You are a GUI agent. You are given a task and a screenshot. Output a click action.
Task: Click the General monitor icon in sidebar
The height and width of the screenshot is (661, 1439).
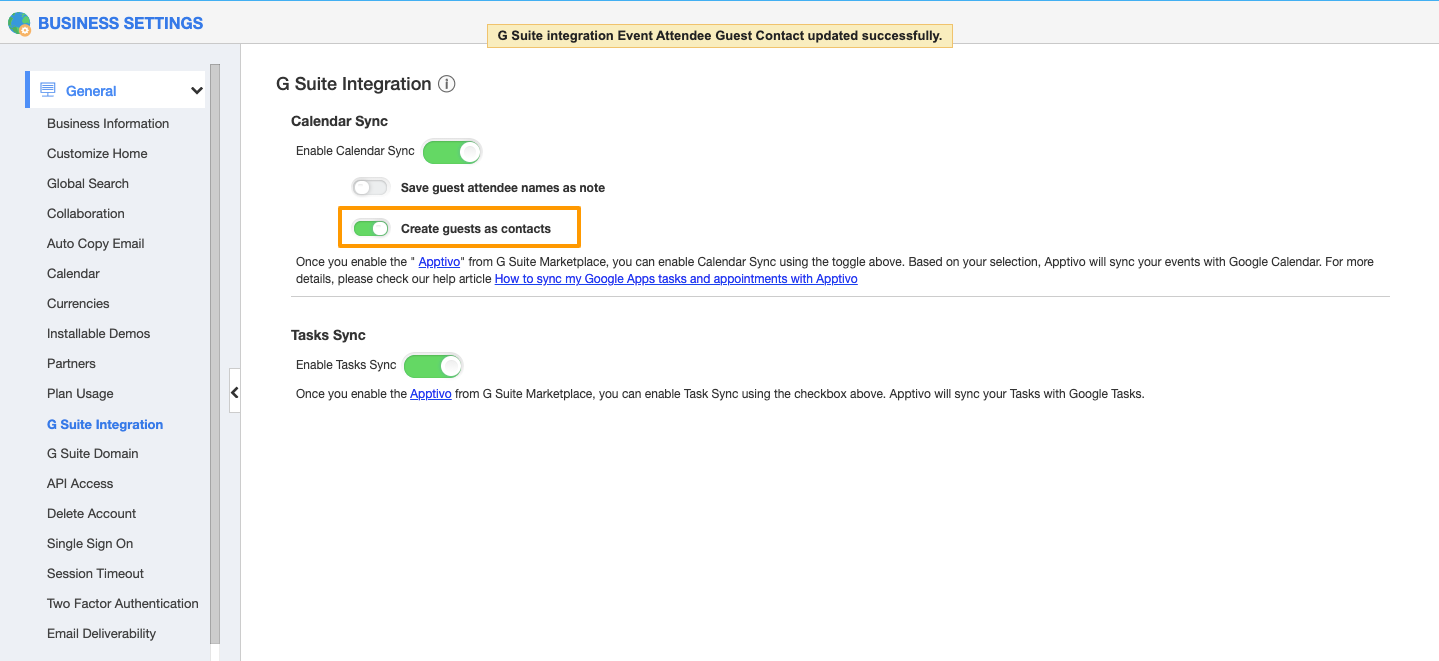click(47, 90)
